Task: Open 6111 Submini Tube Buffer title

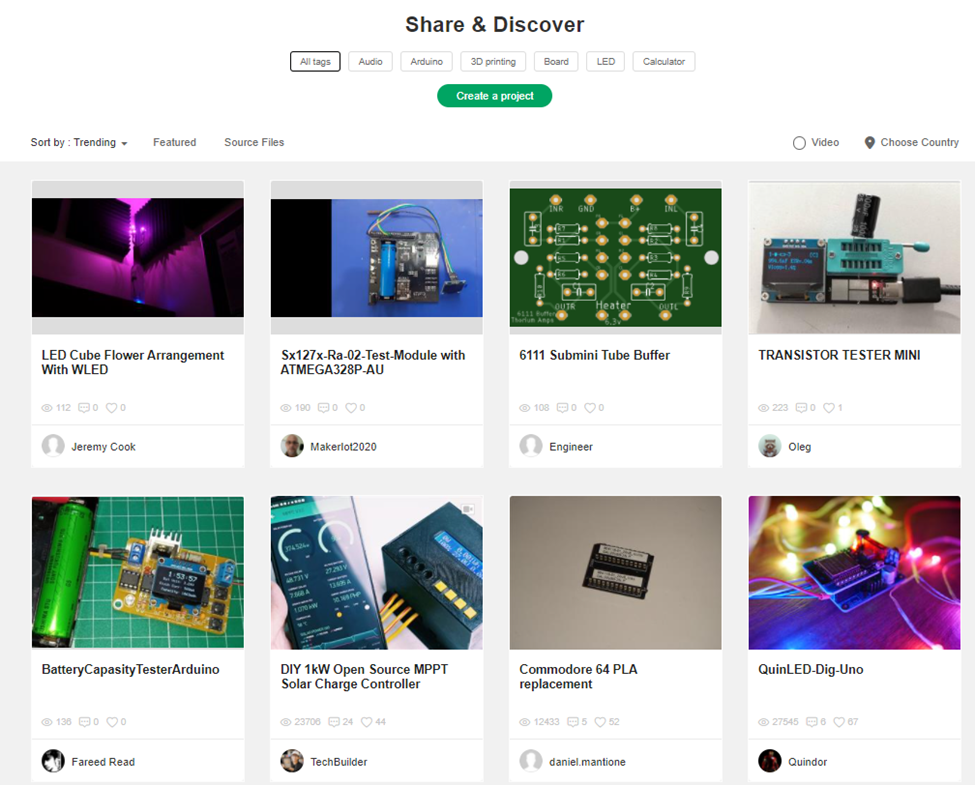Action: 594,355
